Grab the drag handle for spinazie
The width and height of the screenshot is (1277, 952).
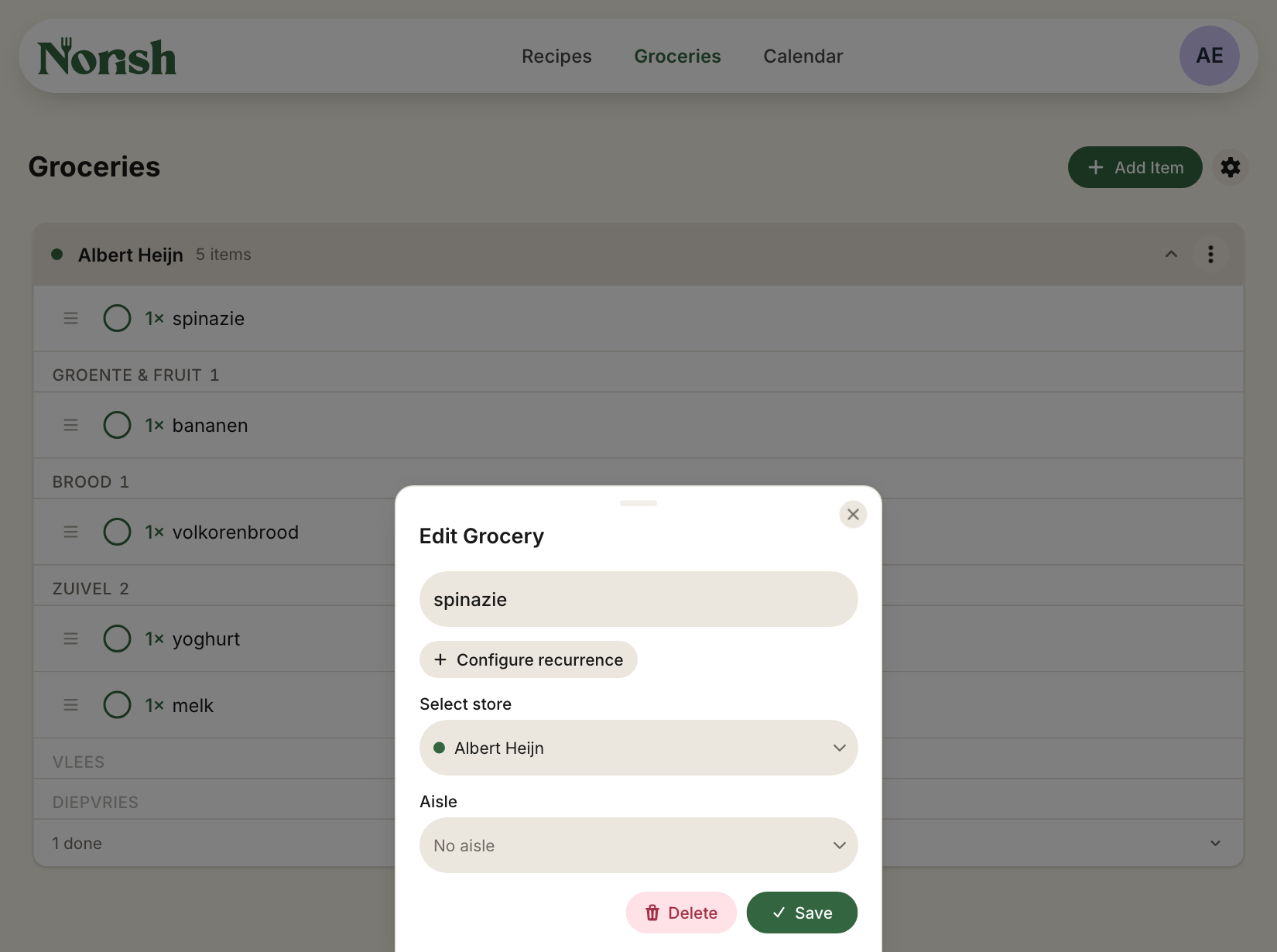point(70,318)
